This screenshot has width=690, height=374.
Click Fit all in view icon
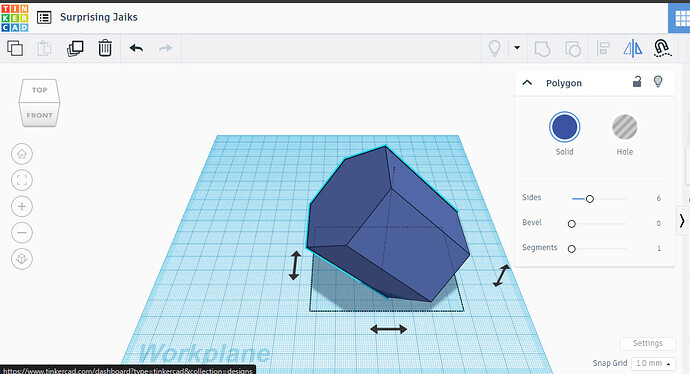coord(22,180)
